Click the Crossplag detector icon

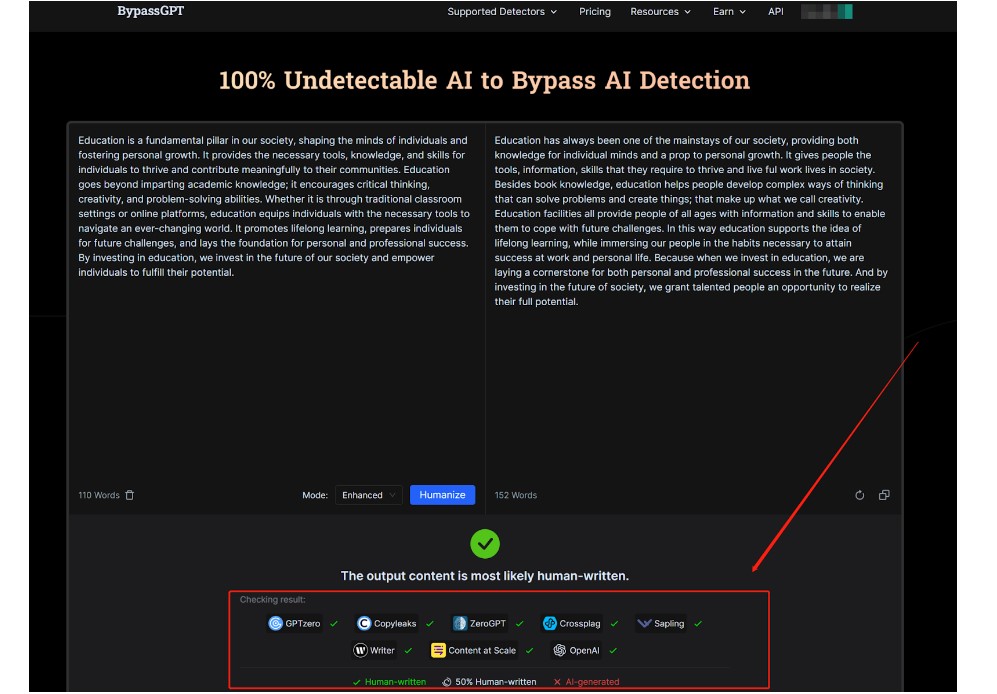click(549, 623)
